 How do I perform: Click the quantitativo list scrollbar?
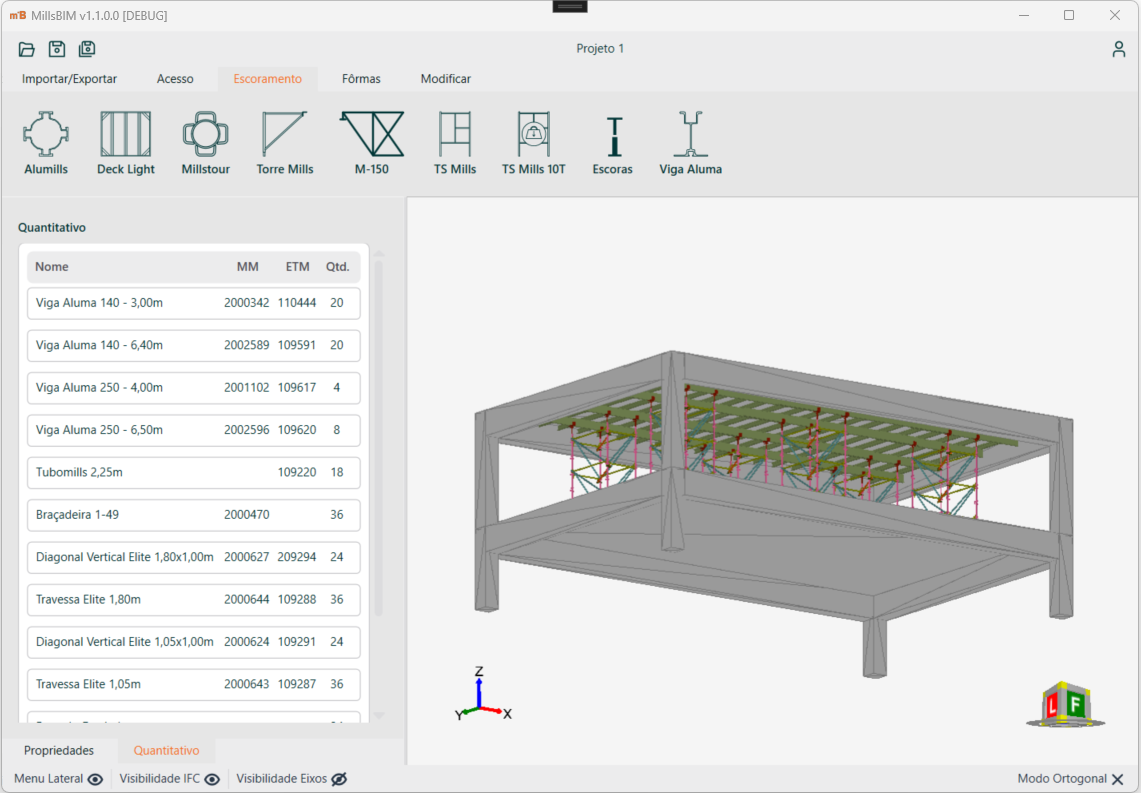pos(379,440)
